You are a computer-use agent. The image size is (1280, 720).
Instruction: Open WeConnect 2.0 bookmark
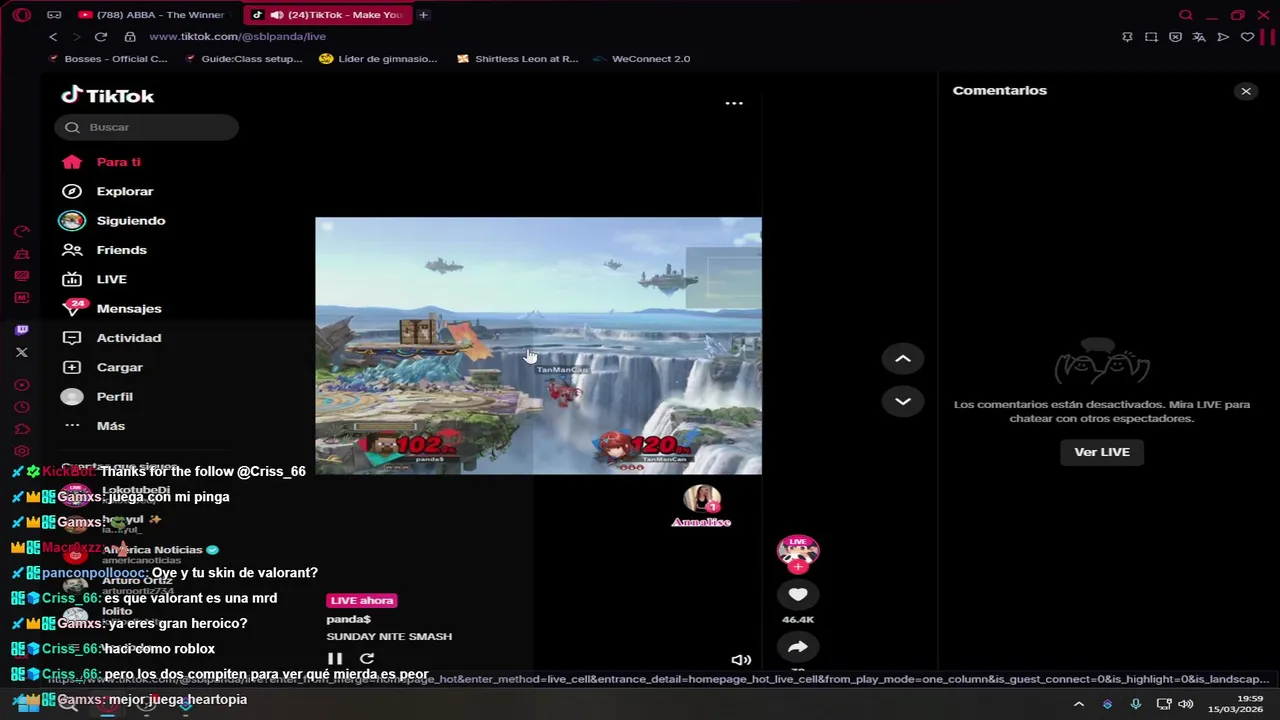pos(641,59)
